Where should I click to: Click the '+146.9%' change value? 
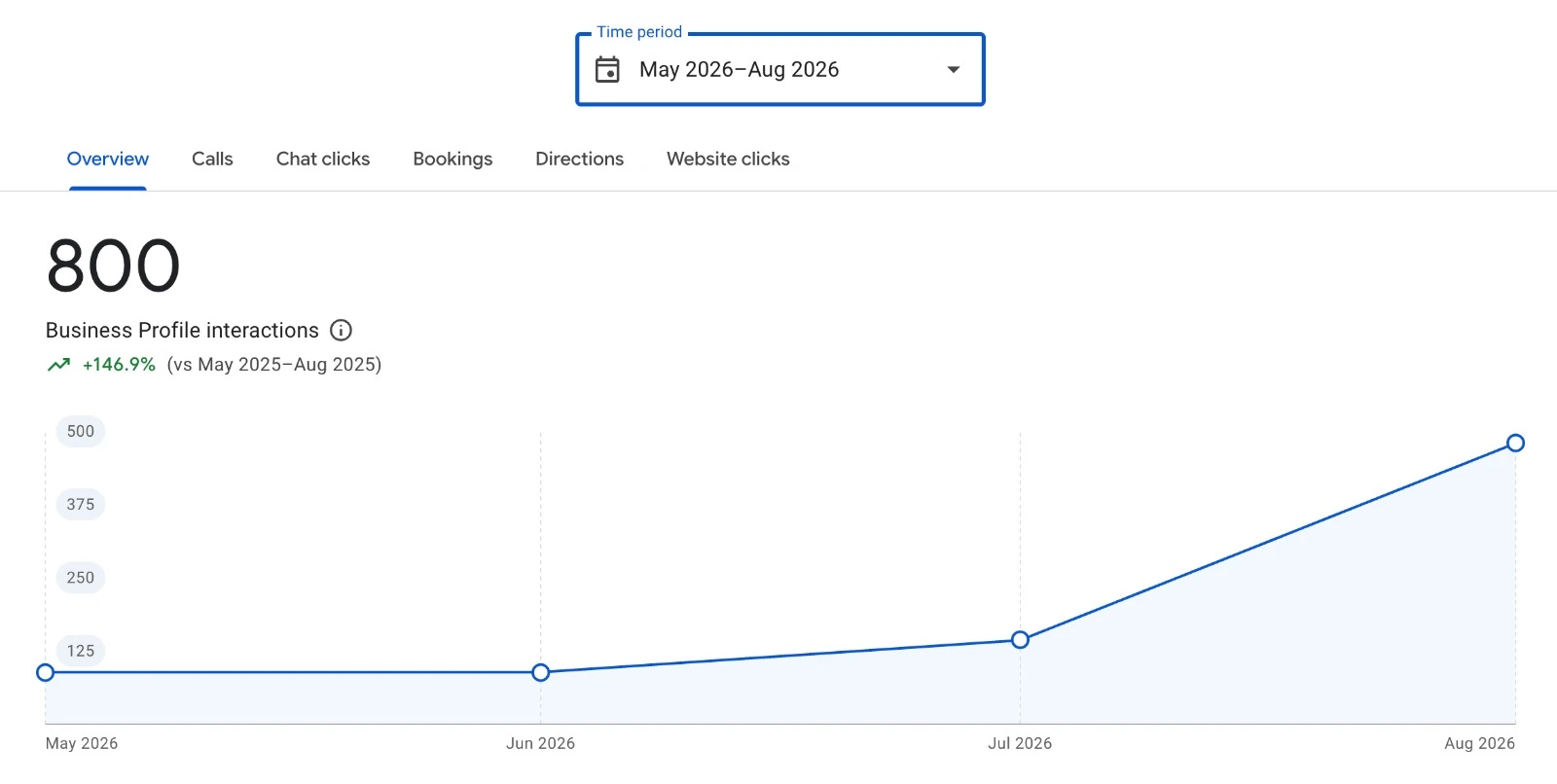pyautogui.click(x=119, y=365)
